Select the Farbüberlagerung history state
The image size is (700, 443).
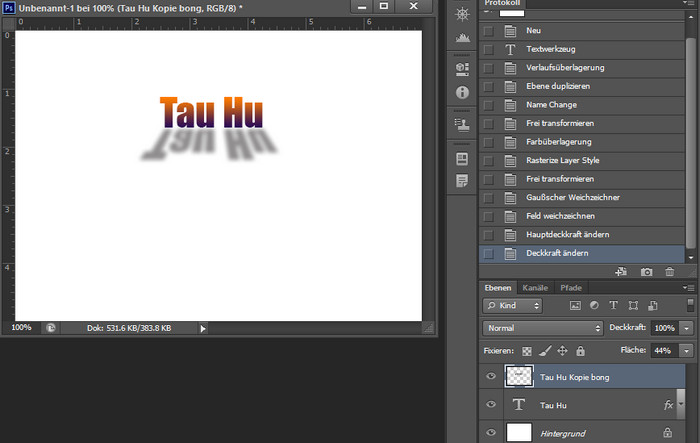coord(581,142)
